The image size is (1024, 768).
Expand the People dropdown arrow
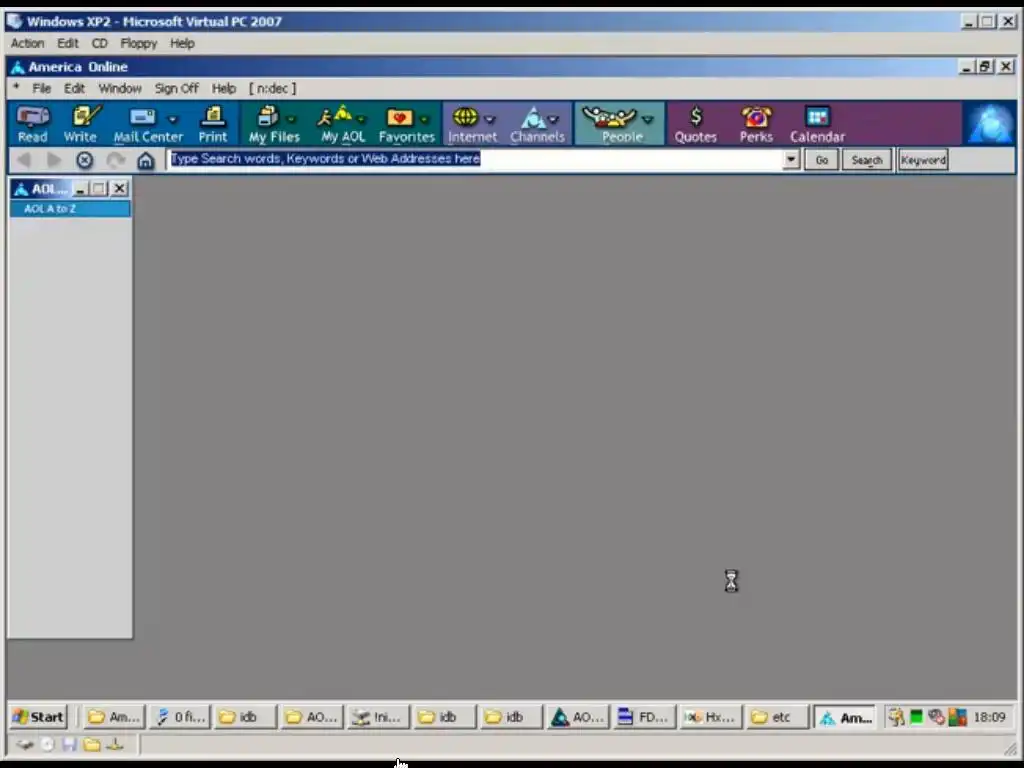[647, 120]
